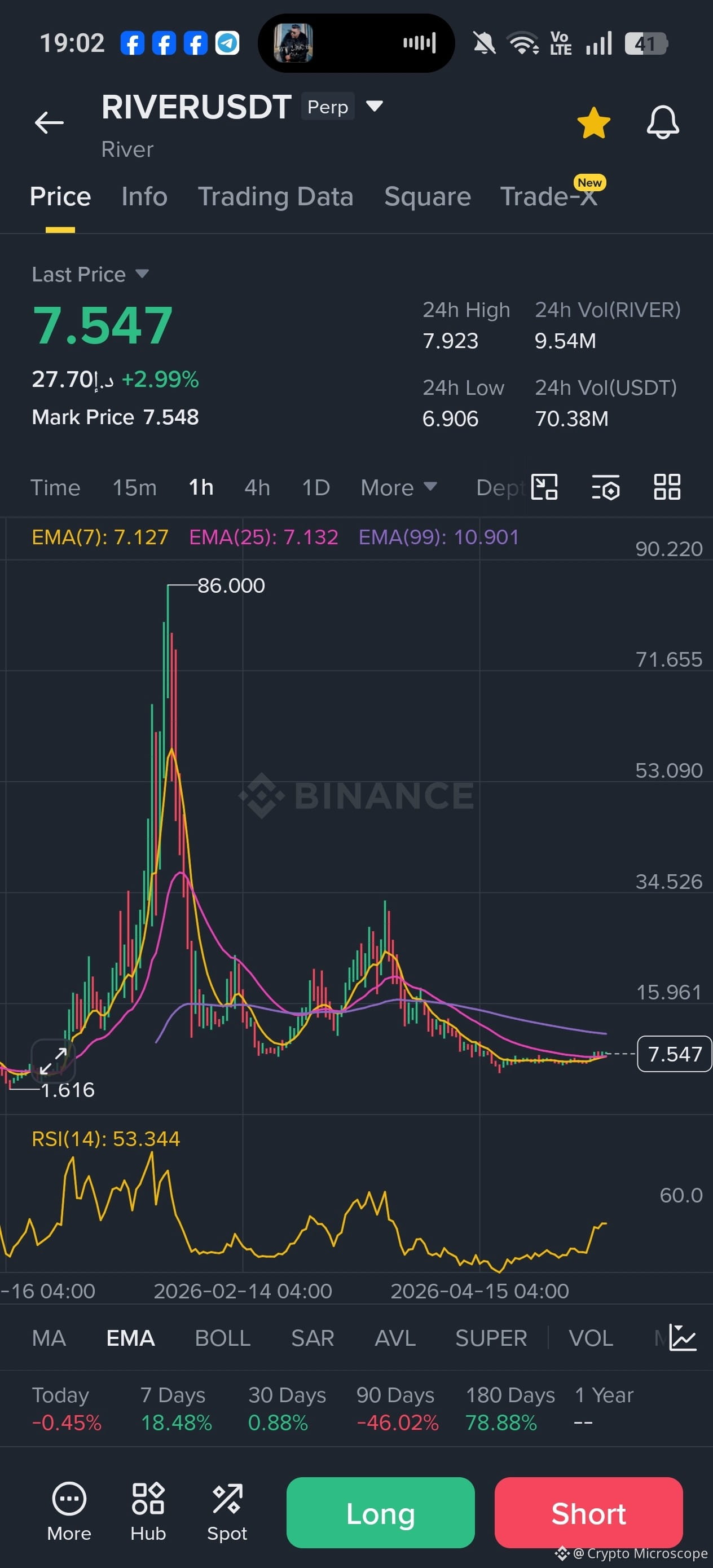This screenshot has height=1568, width=713.
Task: Tap the Long button
Action: click(381, 1513)
